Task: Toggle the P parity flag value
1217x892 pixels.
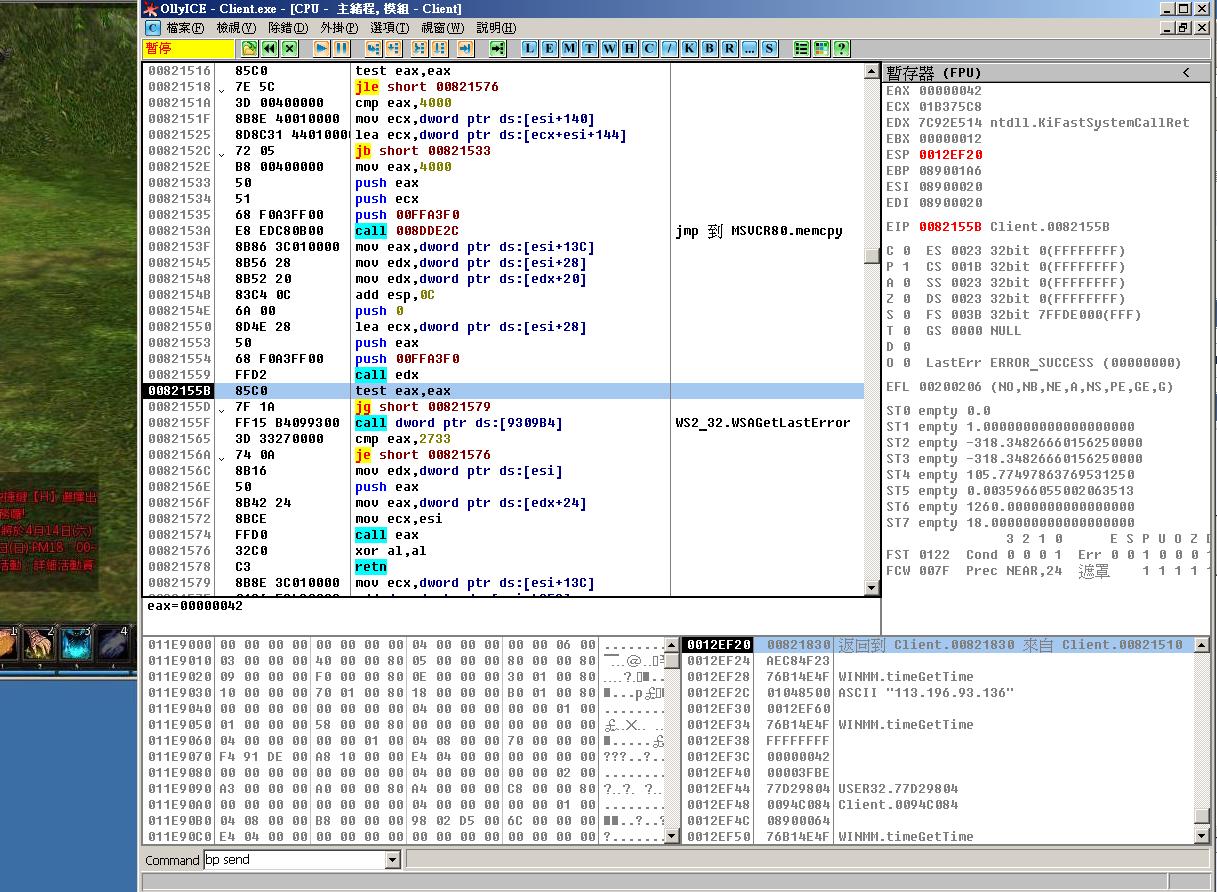Action: click(905, 267)
